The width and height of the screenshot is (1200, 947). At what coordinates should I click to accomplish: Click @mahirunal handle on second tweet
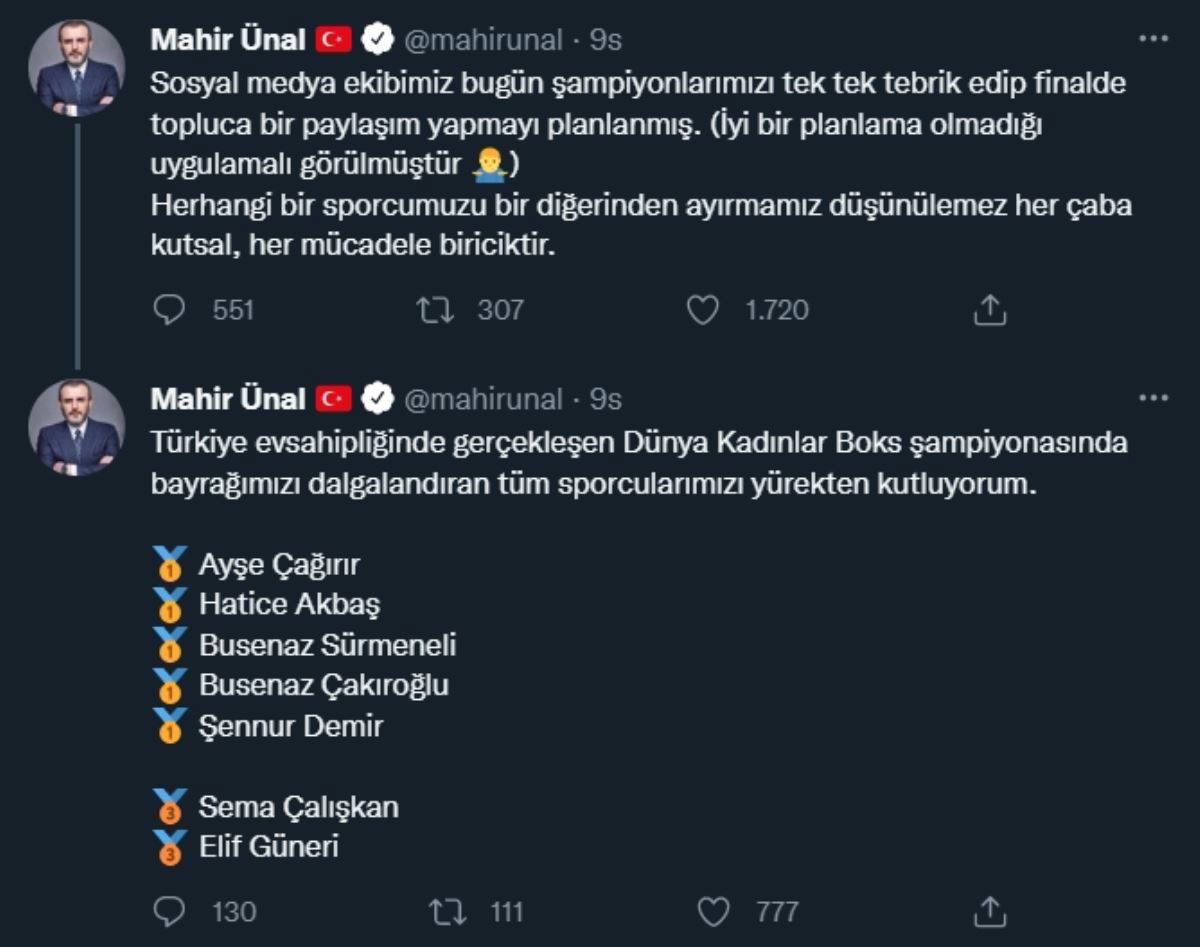pyautogui.click(x=482, y=400)
